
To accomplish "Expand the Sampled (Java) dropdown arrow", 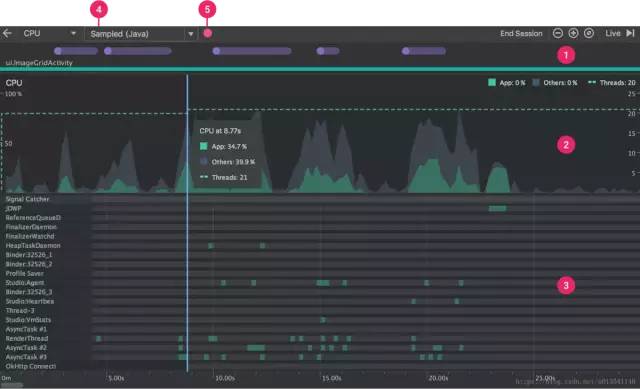I will point(191,34).
